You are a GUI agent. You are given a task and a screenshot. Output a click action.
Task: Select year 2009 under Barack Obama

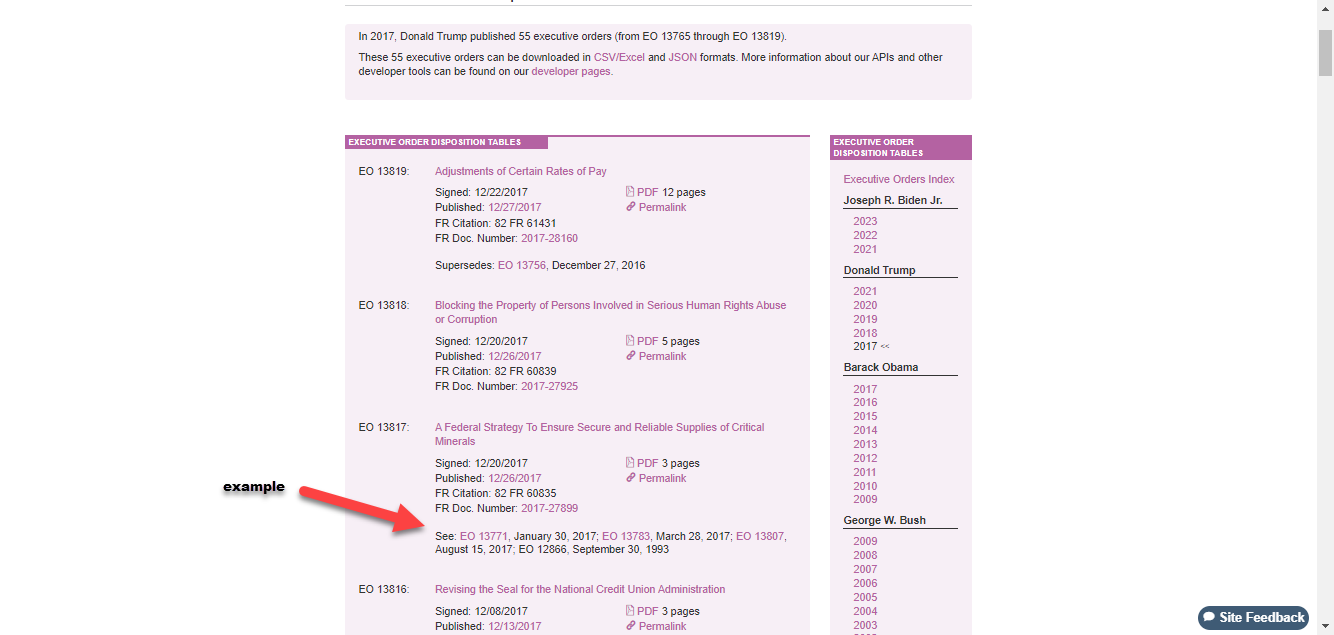tap(865, 499)
